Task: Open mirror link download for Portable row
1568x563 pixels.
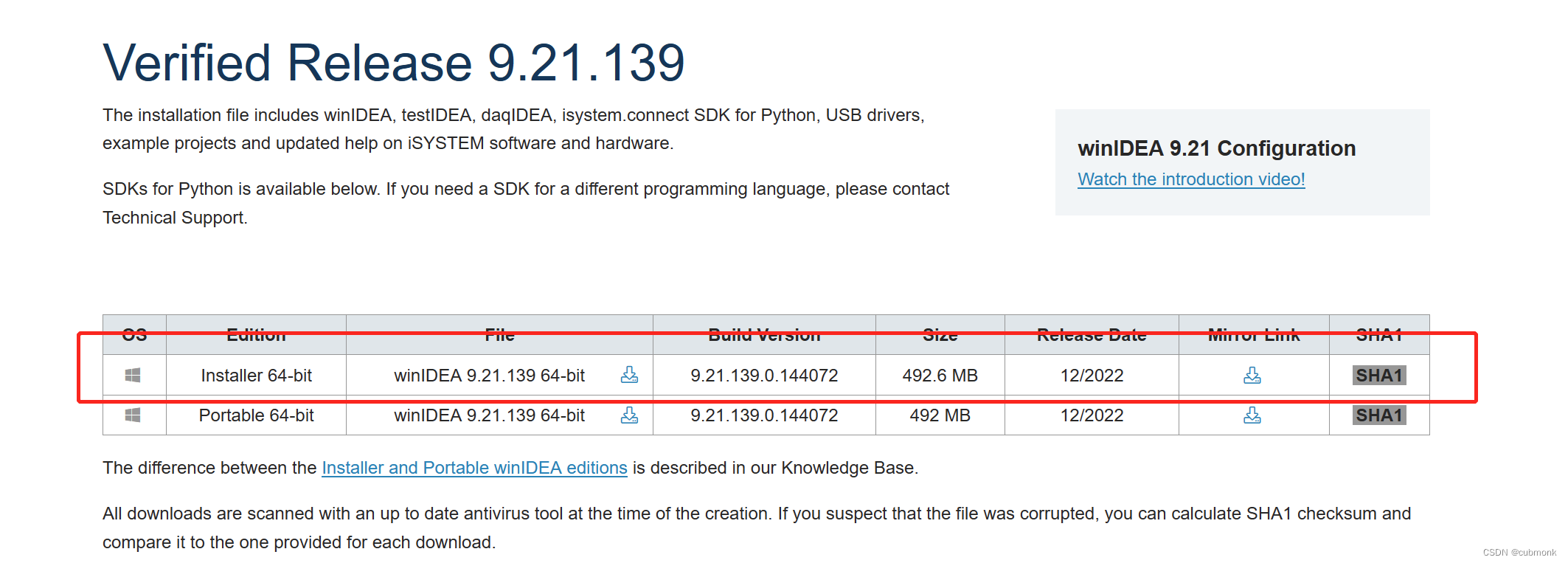Action: 1252,415
